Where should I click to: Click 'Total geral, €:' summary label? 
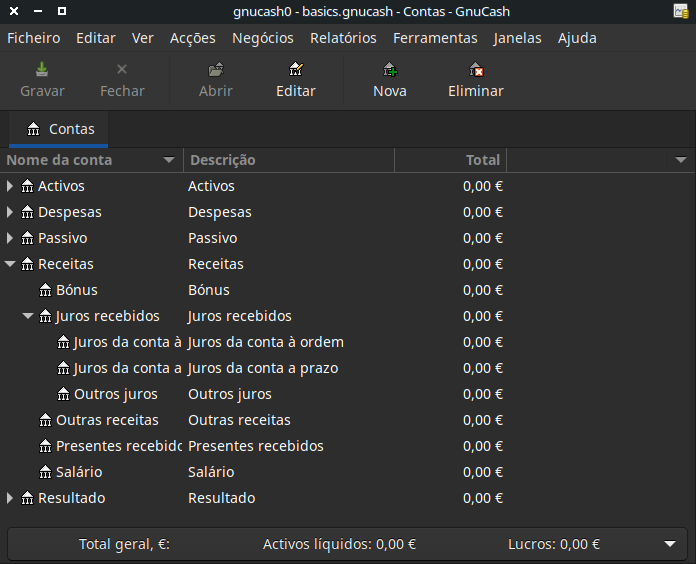[124, 544]
